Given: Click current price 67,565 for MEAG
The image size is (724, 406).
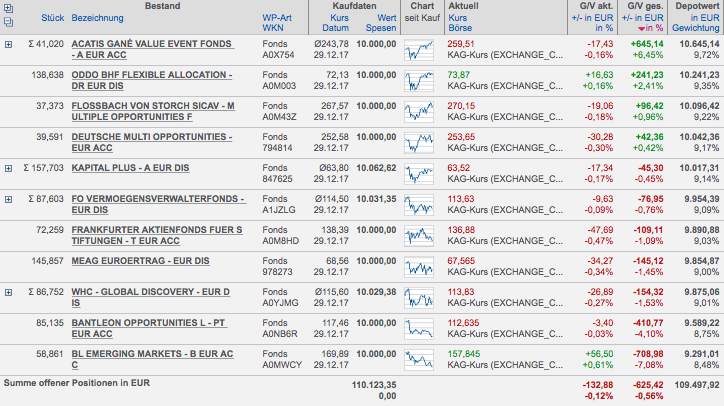Looking at the screenshot, I should coord(461,261).
